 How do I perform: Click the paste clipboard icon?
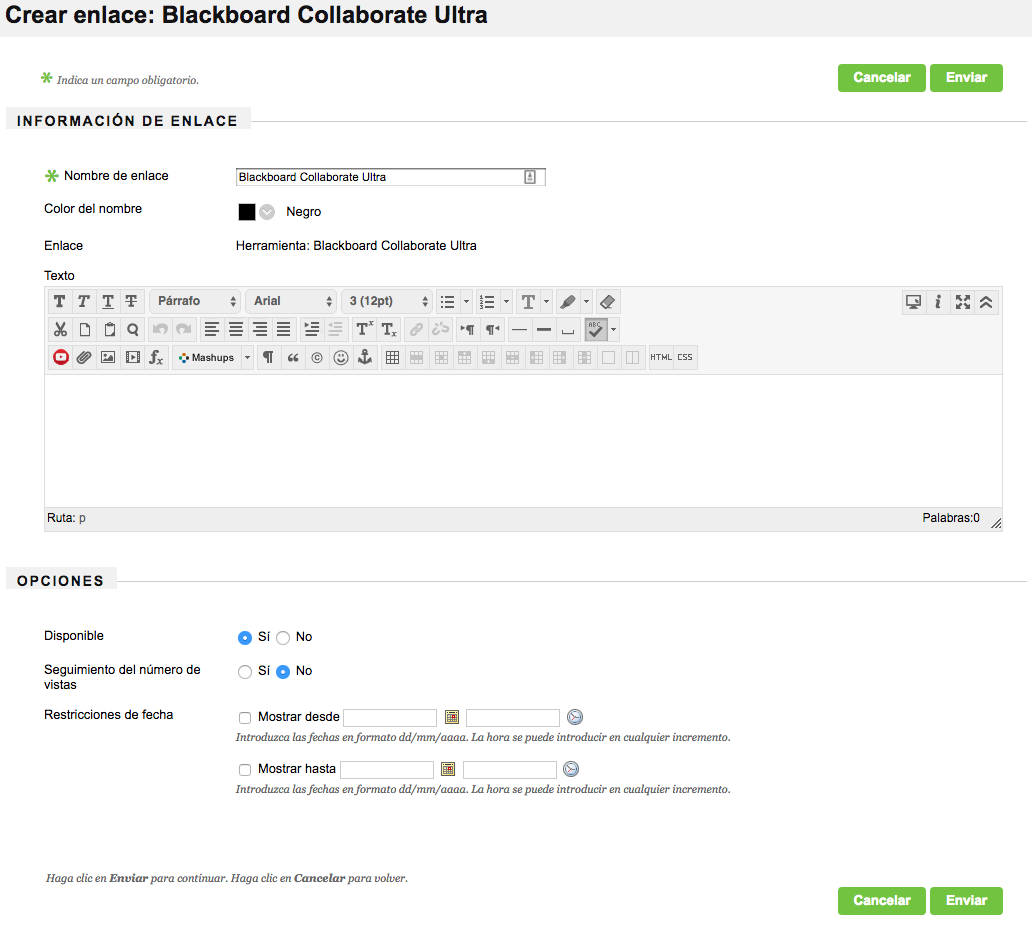tap(109, 329)
